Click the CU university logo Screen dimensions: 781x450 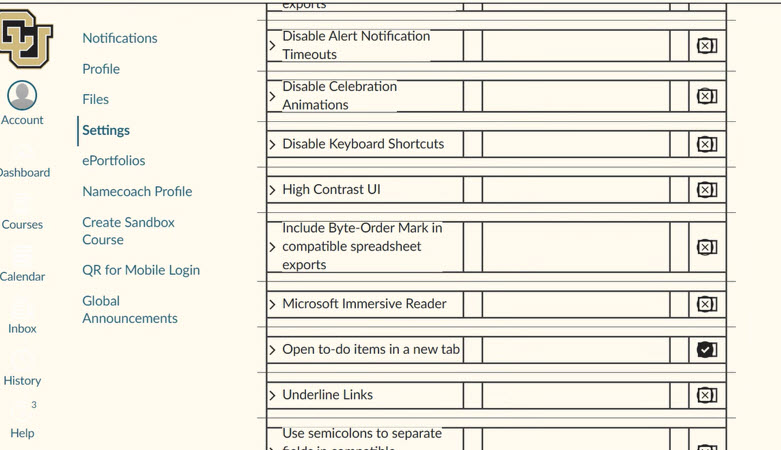[25, 39]
